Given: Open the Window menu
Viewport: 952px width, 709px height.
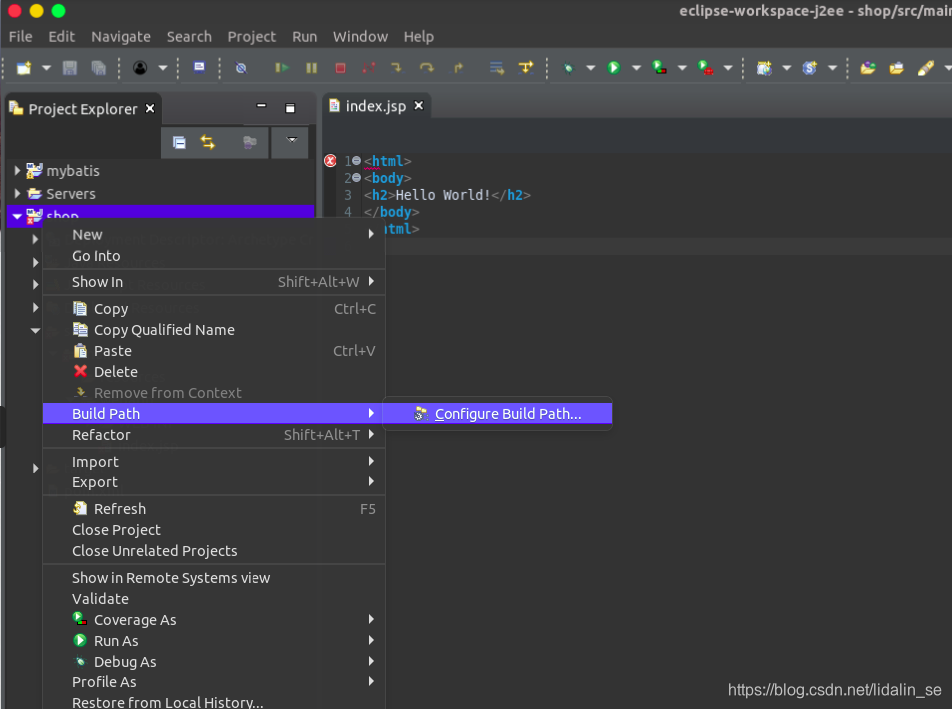Looking at the screenshot, I should coord(360,36).
